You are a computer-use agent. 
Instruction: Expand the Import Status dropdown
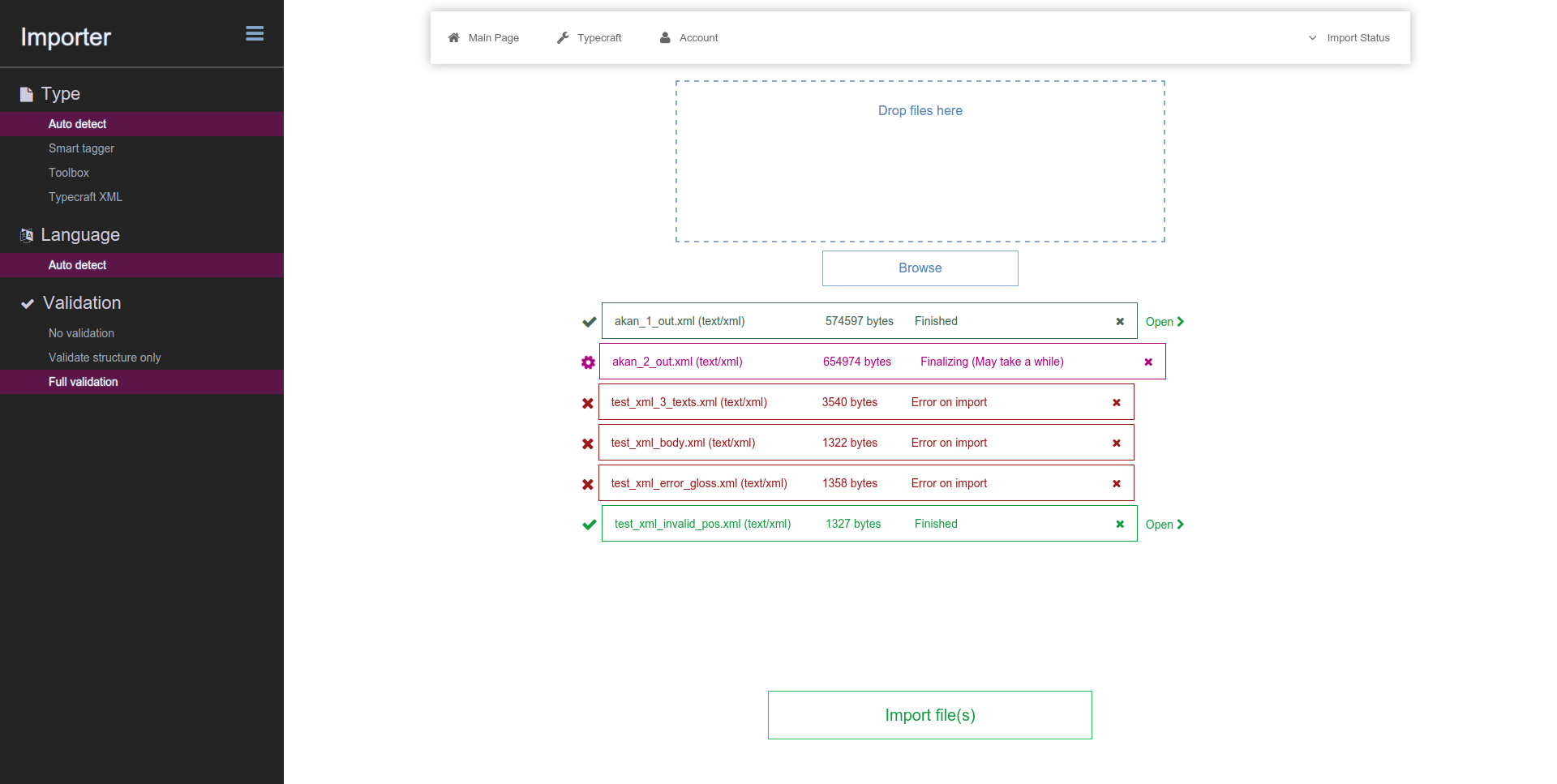[1349, 37]
